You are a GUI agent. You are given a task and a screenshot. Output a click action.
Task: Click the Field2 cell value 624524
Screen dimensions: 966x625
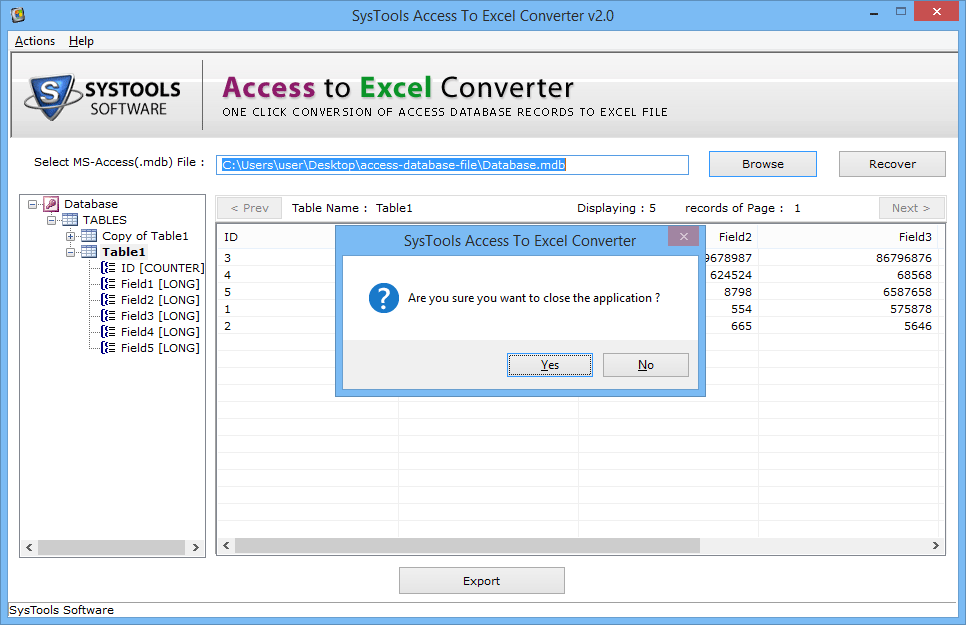pos(731,275)
